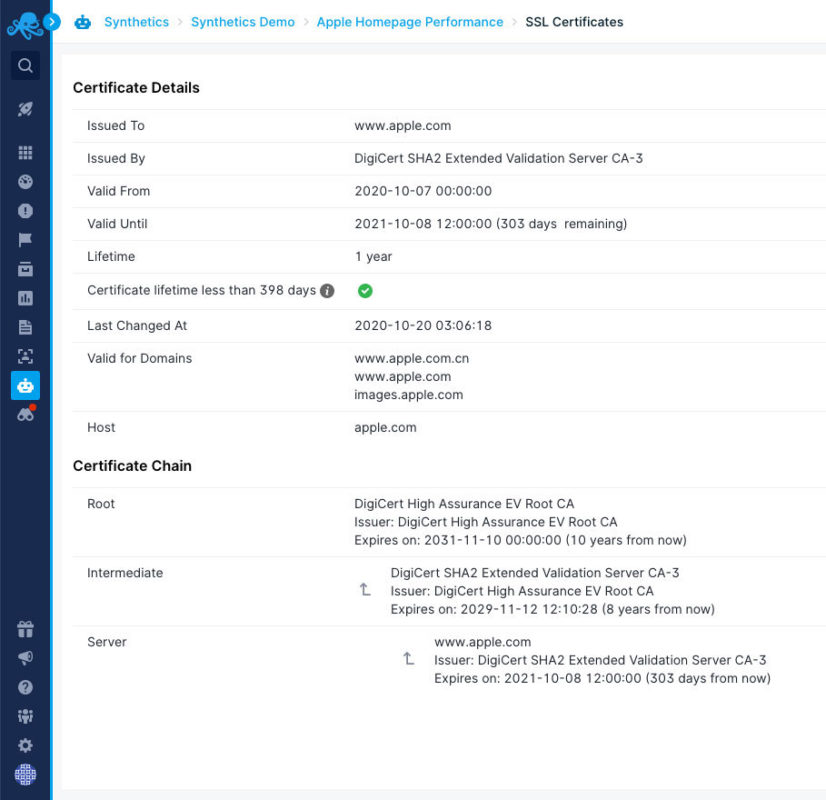Image resolution: width=826 pixels, height=800 pixels.
Task: Click the robot icon in the breadcrumb
Action: pos(83,22)
